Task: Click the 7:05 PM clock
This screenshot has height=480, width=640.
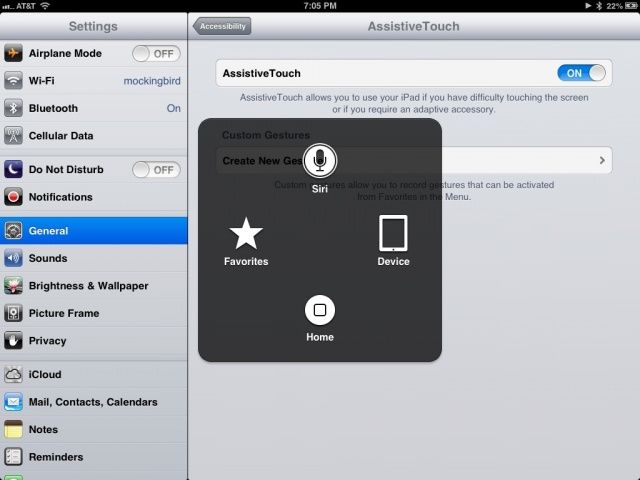Action: [x=320, y=6]
